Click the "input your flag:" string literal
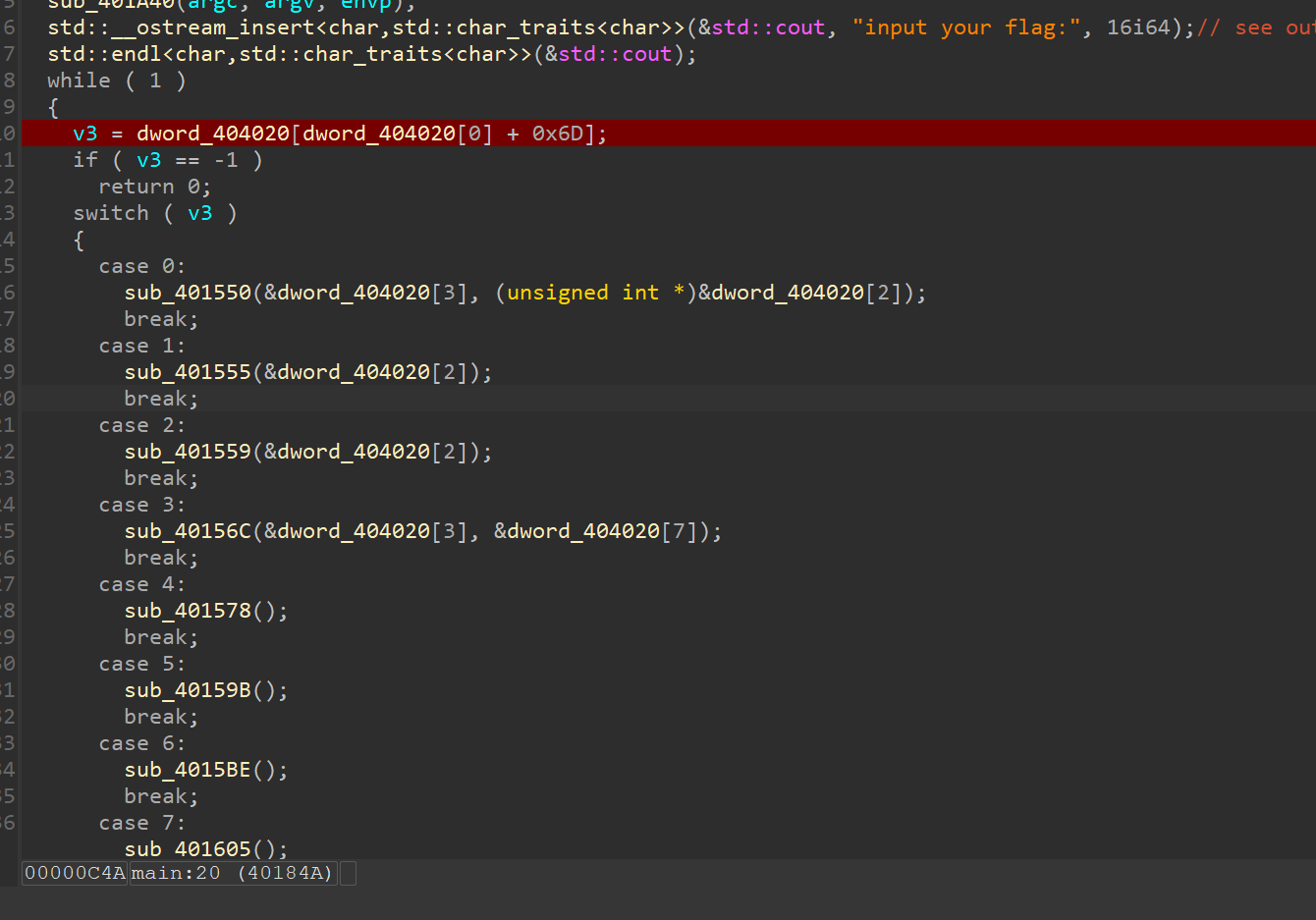The image size is (1316, 920). pyautogui.click(x=965, y=27)
